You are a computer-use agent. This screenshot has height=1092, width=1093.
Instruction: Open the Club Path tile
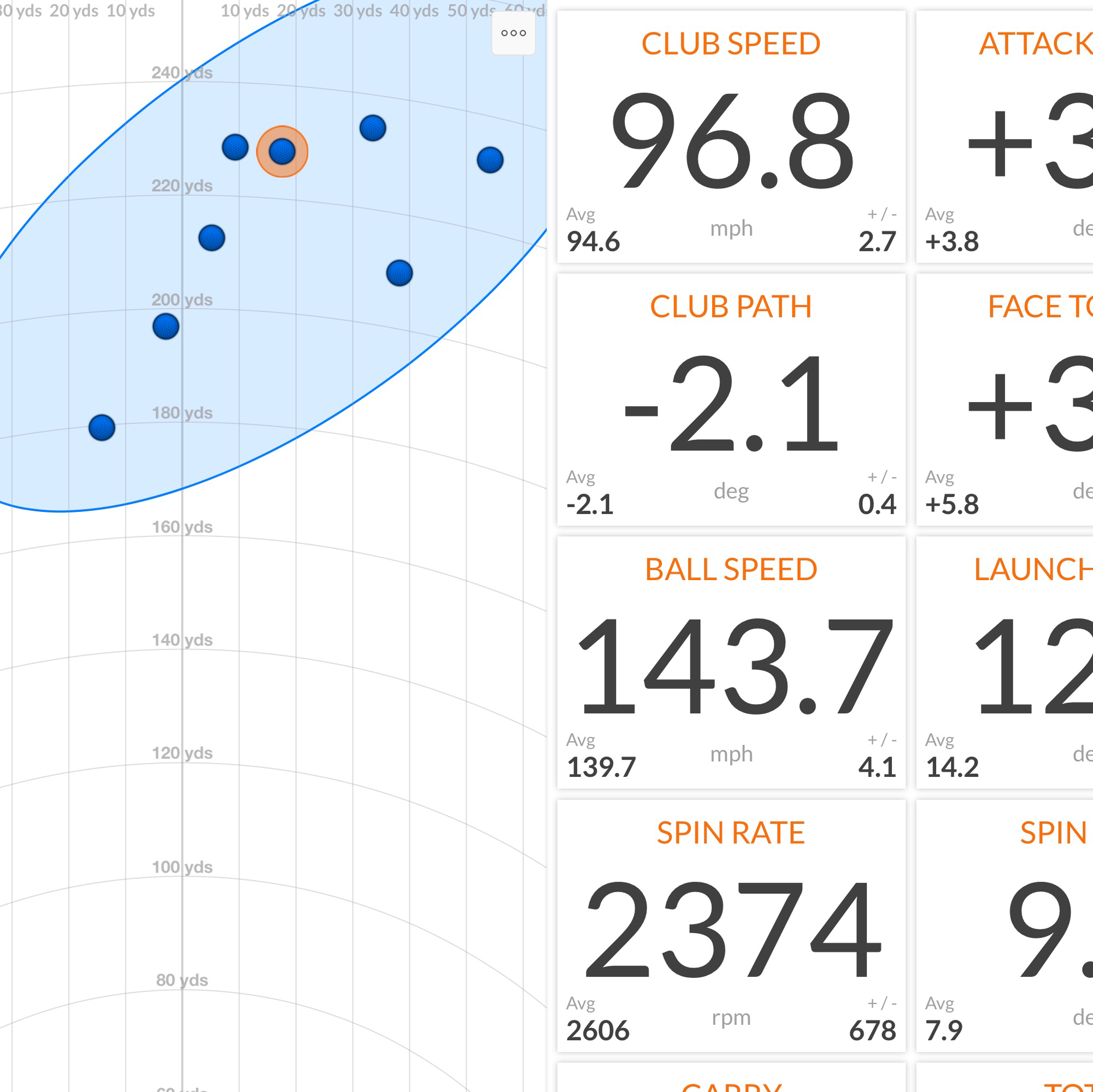click(731, 399)
